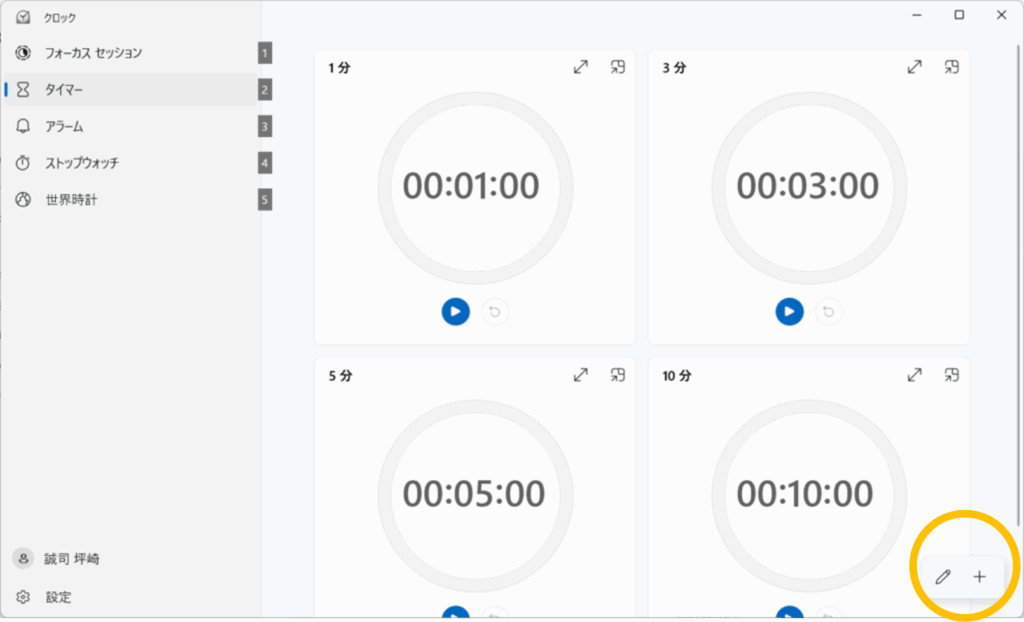This screenshot has height=622, width=1024.
Task: Start the 1 分 timer
Action: 455,312
